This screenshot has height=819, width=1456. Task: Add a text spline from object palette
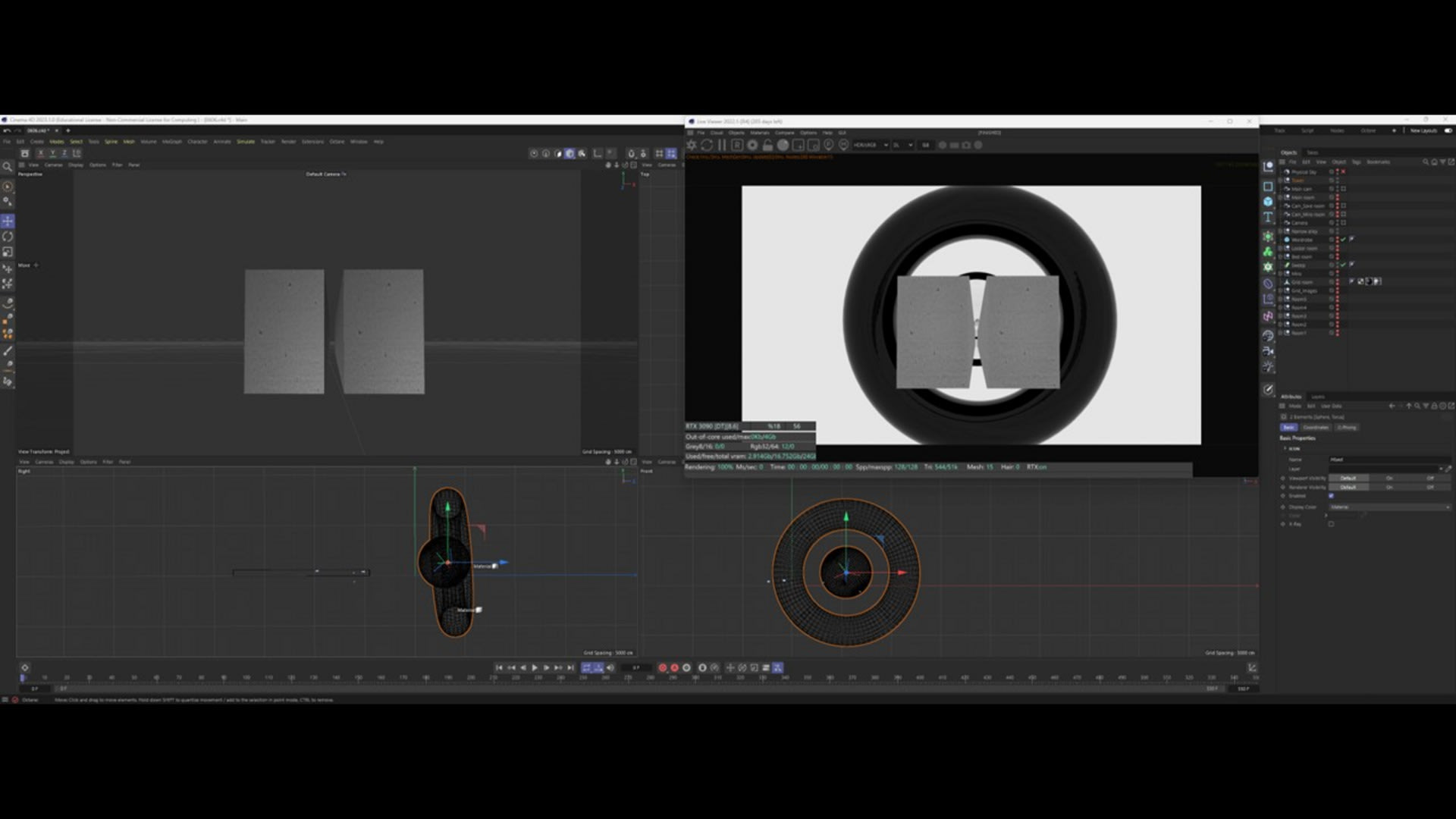pos(1268,218)
